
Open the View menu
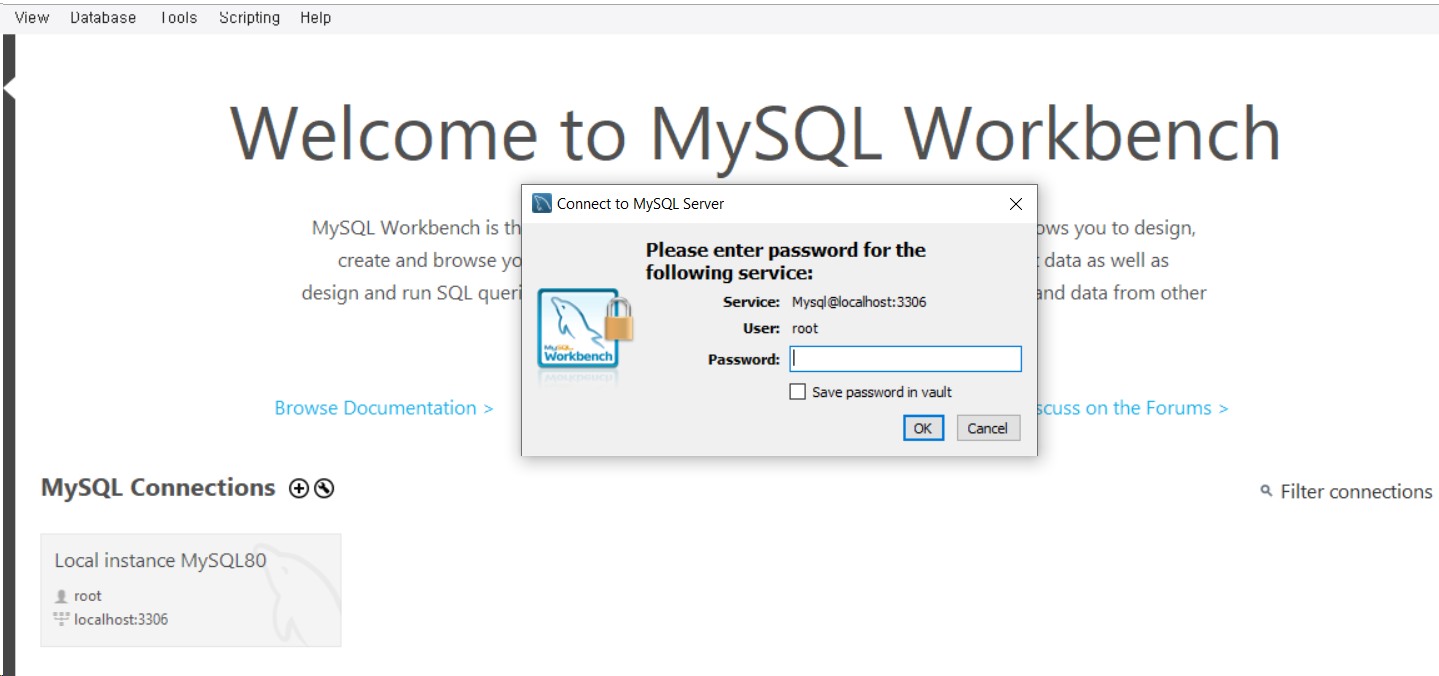[32, 18]
